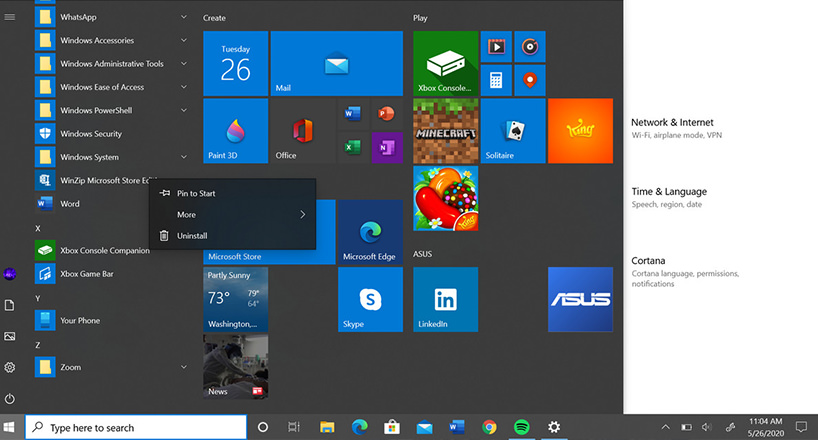Click the small Excel tile
Viewport: 818px width, 440px height.
(x=353, y=147)
